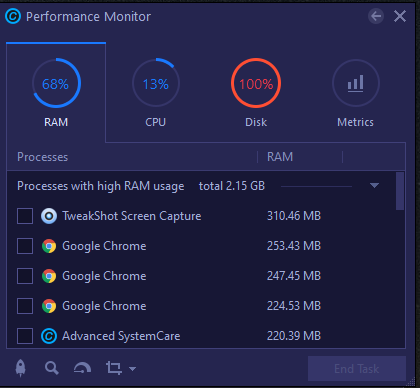
Task: Click the TweakShot Screen Capture process icon
Action: [x=49, y=216]
